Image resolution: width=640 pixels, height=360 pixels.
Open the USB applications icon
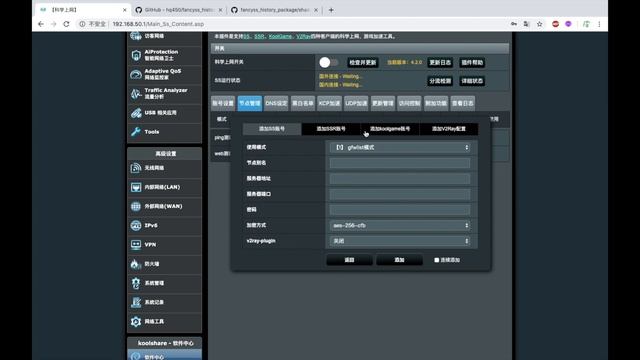coord(136,113)
